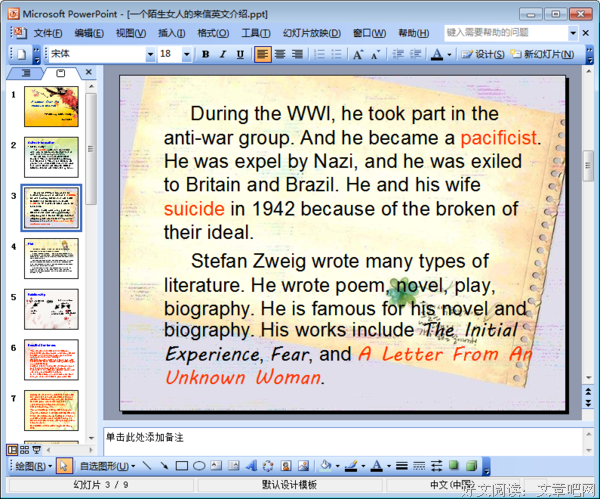Image resolution: width=600 pixels, height=499 pixels.
Task: Enable center alignment
Action: [x=280, y=54]
